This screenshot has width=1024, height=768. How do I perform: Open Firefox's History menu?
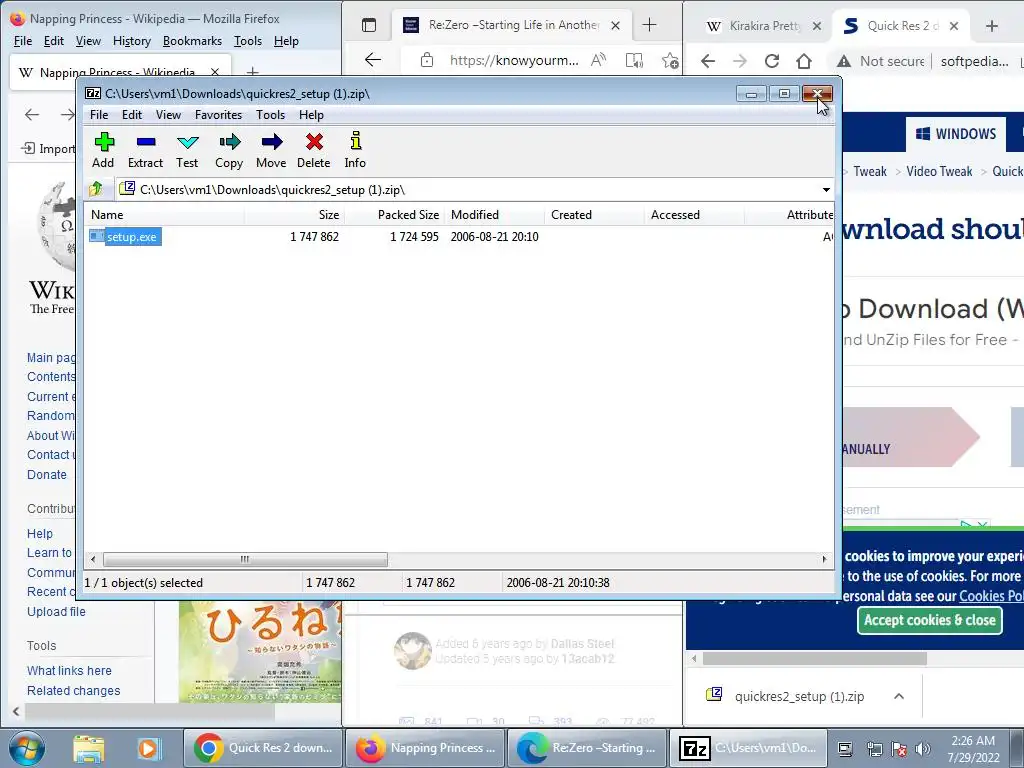pyautogui.click(x=132, y=41)
